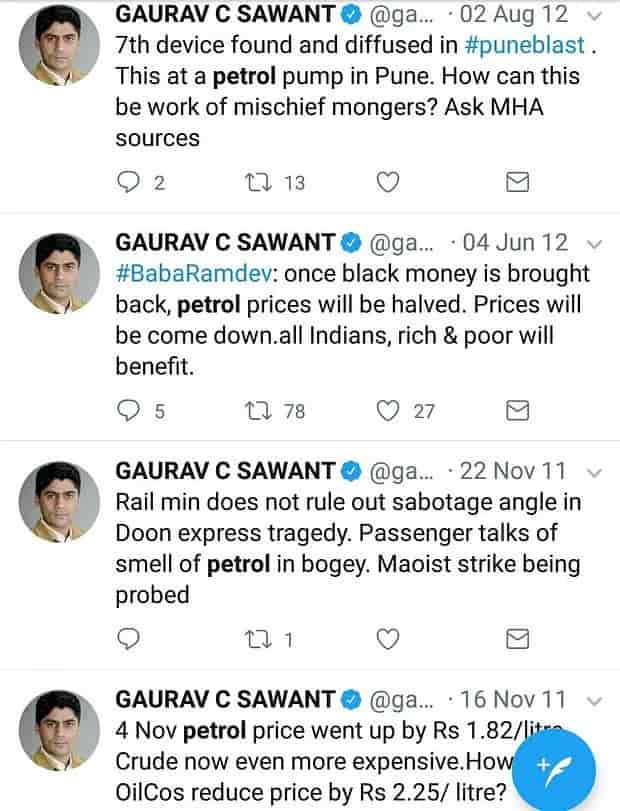This screenshot has width=620, height=811.
Task: Compose a new tweet with floating button
Action: (x=554, y=767)
